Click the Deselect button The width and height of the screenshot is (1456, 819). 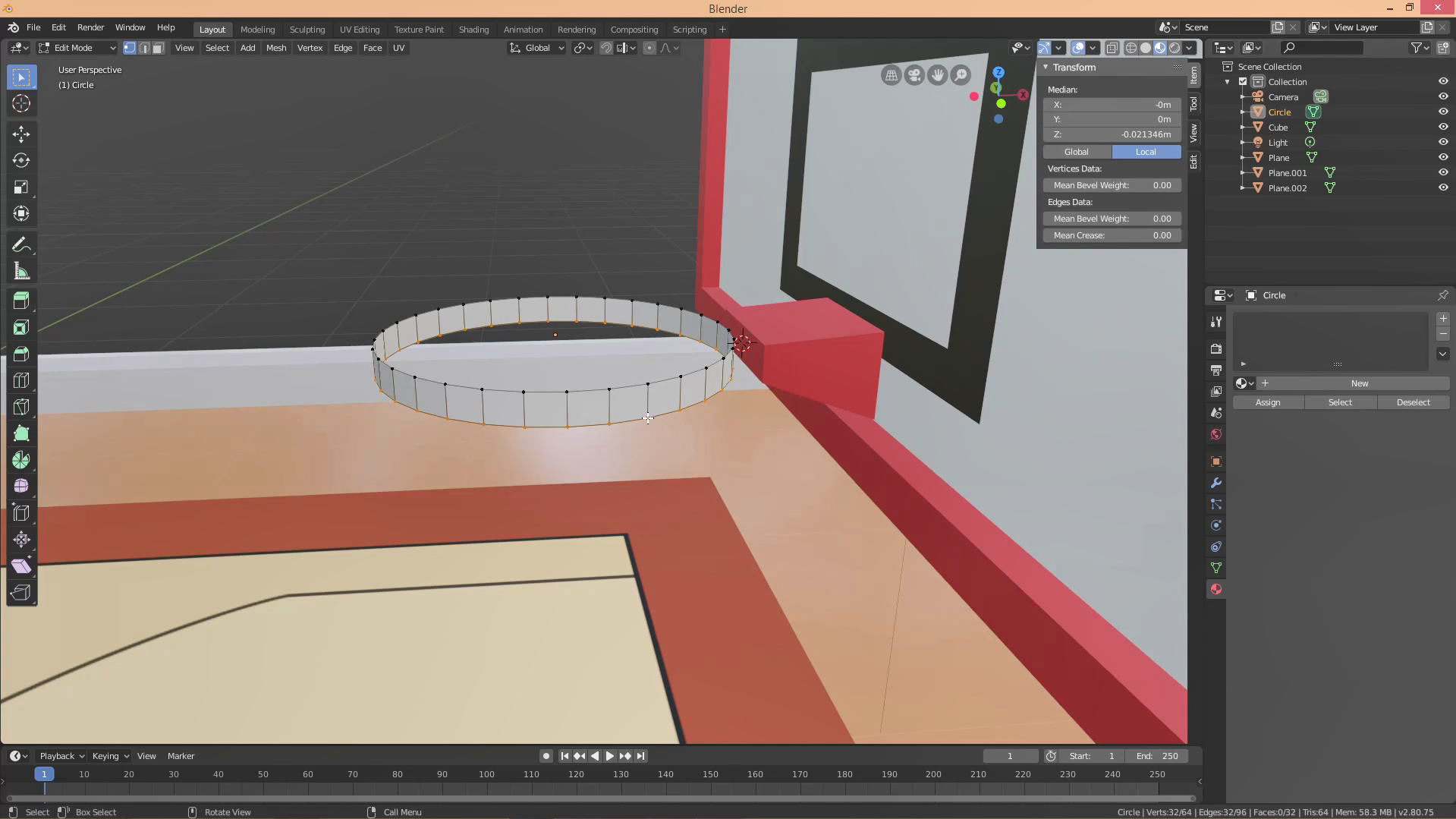pyautogui.click(x=1413, y=402)
